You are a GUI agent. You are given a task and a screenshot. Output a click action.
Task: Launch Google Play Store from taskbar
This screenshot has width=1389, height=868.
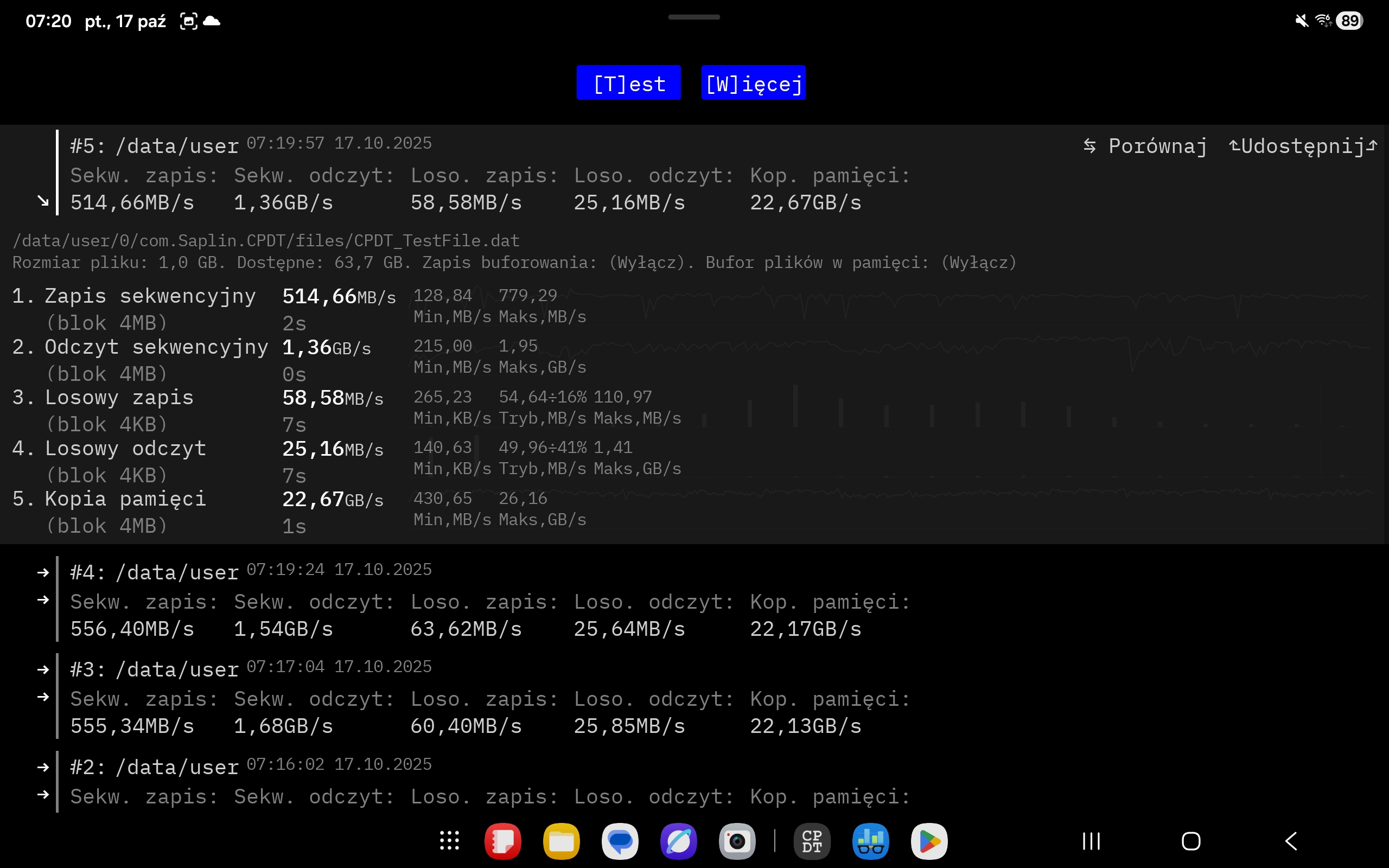[929, 841]
